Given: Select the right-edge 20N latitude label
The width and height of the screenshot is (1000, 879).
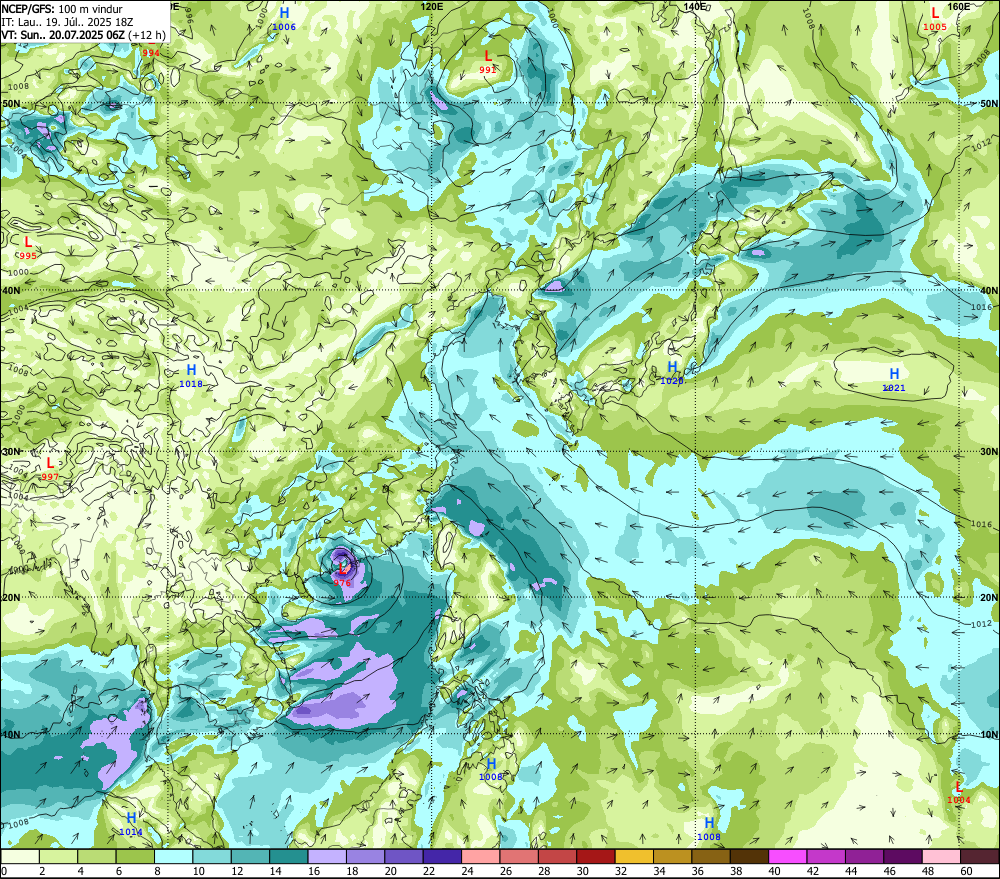Looking at the screenshot, I should 989,598.
